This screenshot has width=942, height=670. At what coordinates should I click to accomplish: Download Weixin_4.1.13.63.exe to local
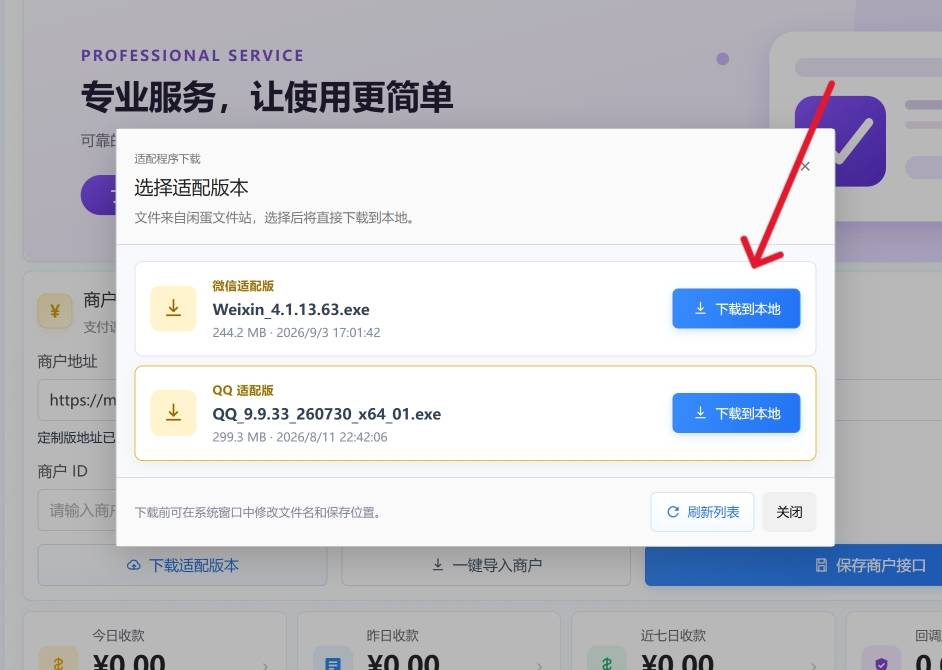pos(736,309)
